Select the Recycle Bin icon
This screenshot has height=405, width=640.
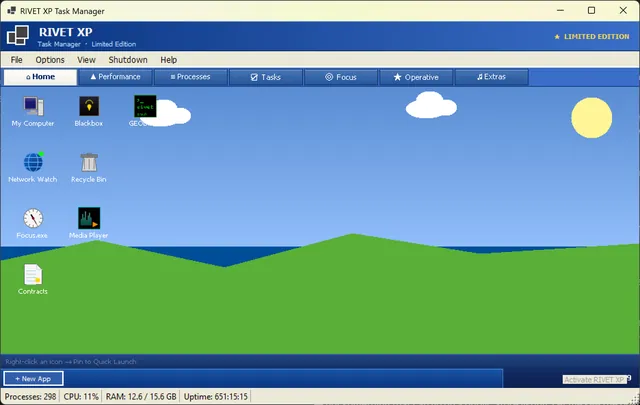[89, 167]
